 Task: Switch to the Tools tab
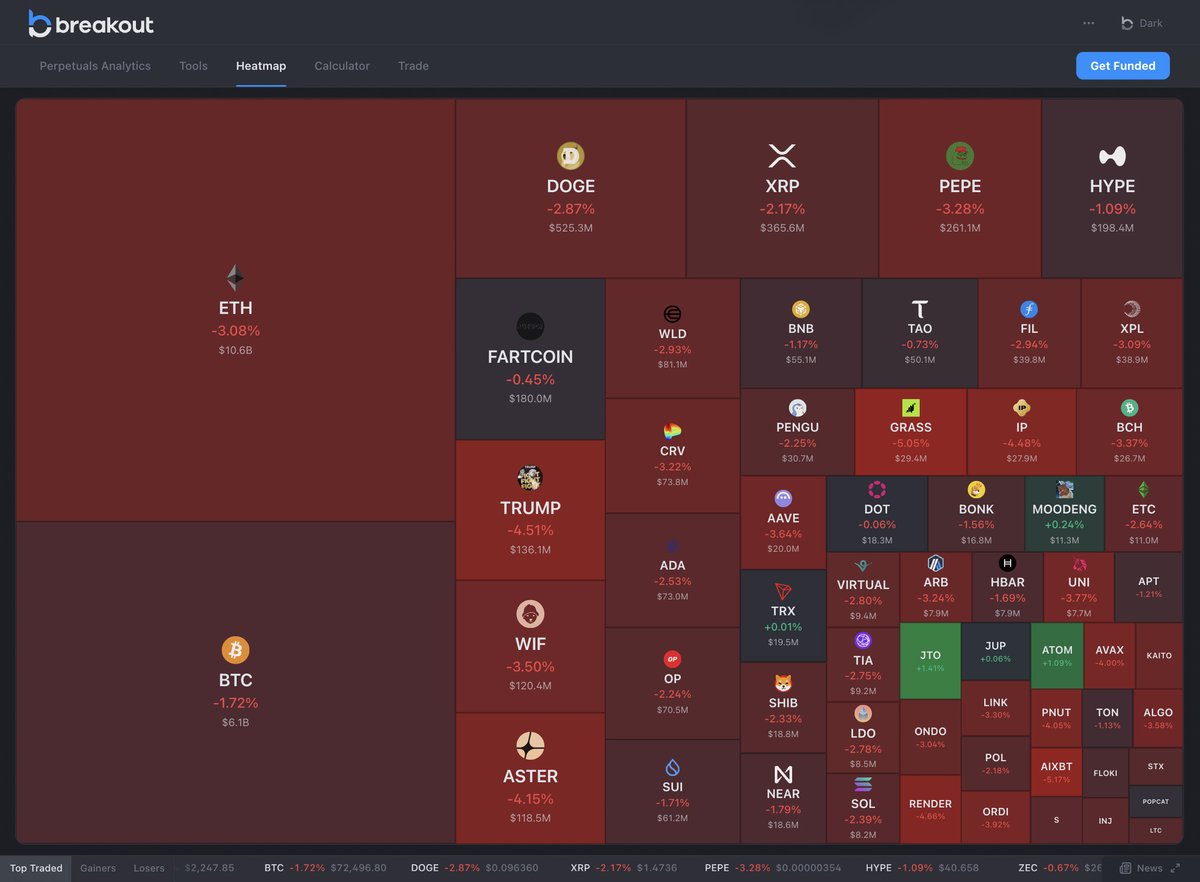point(193,66)
